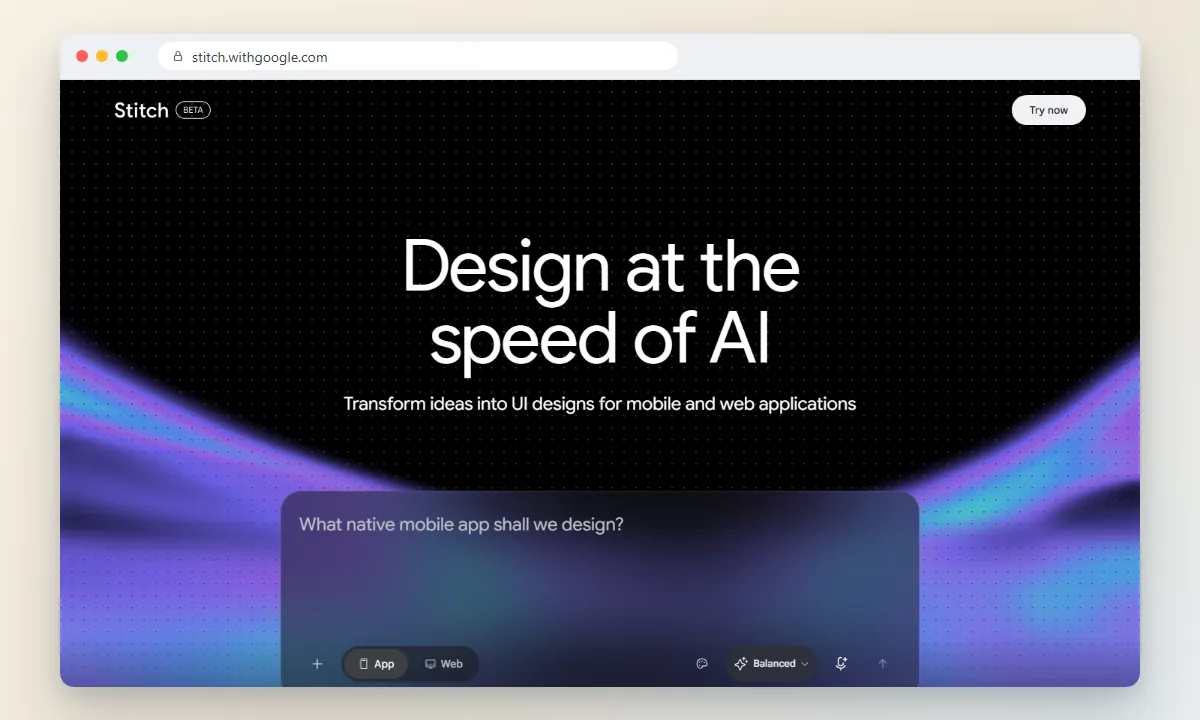Viewport: 1200px width, 720px height.
Task: Switch to the Web mode toggle
Action: tap(443, 664)
